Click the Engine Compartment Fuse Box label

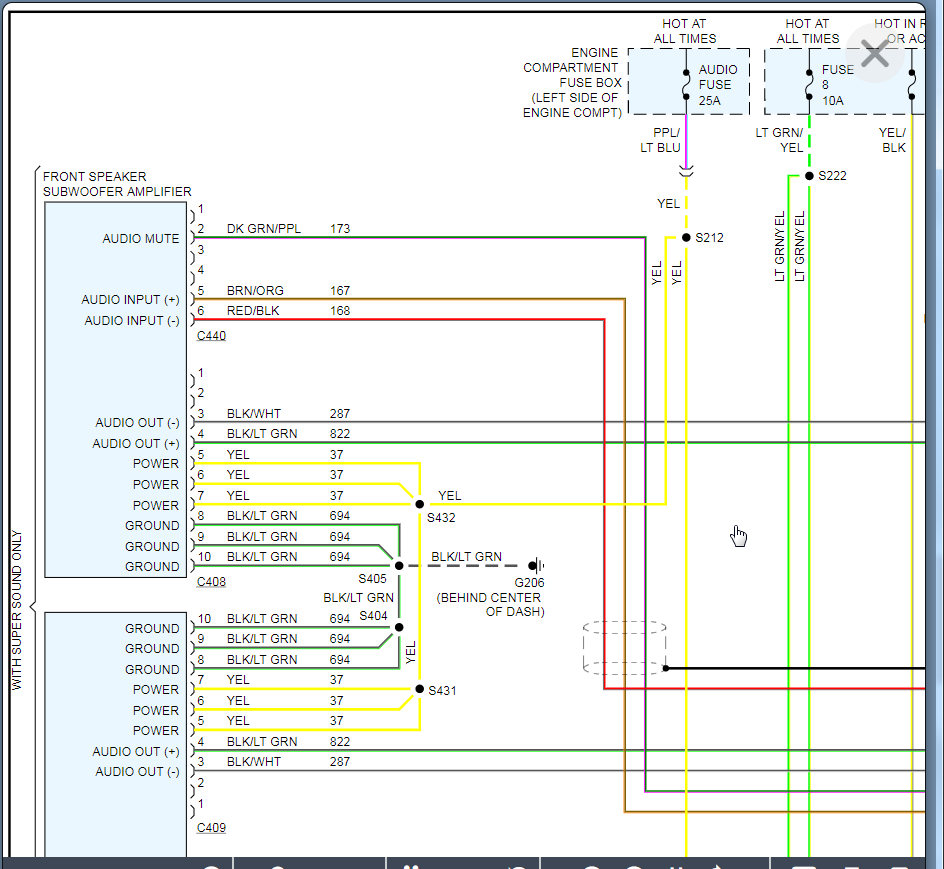pos(572,83)
